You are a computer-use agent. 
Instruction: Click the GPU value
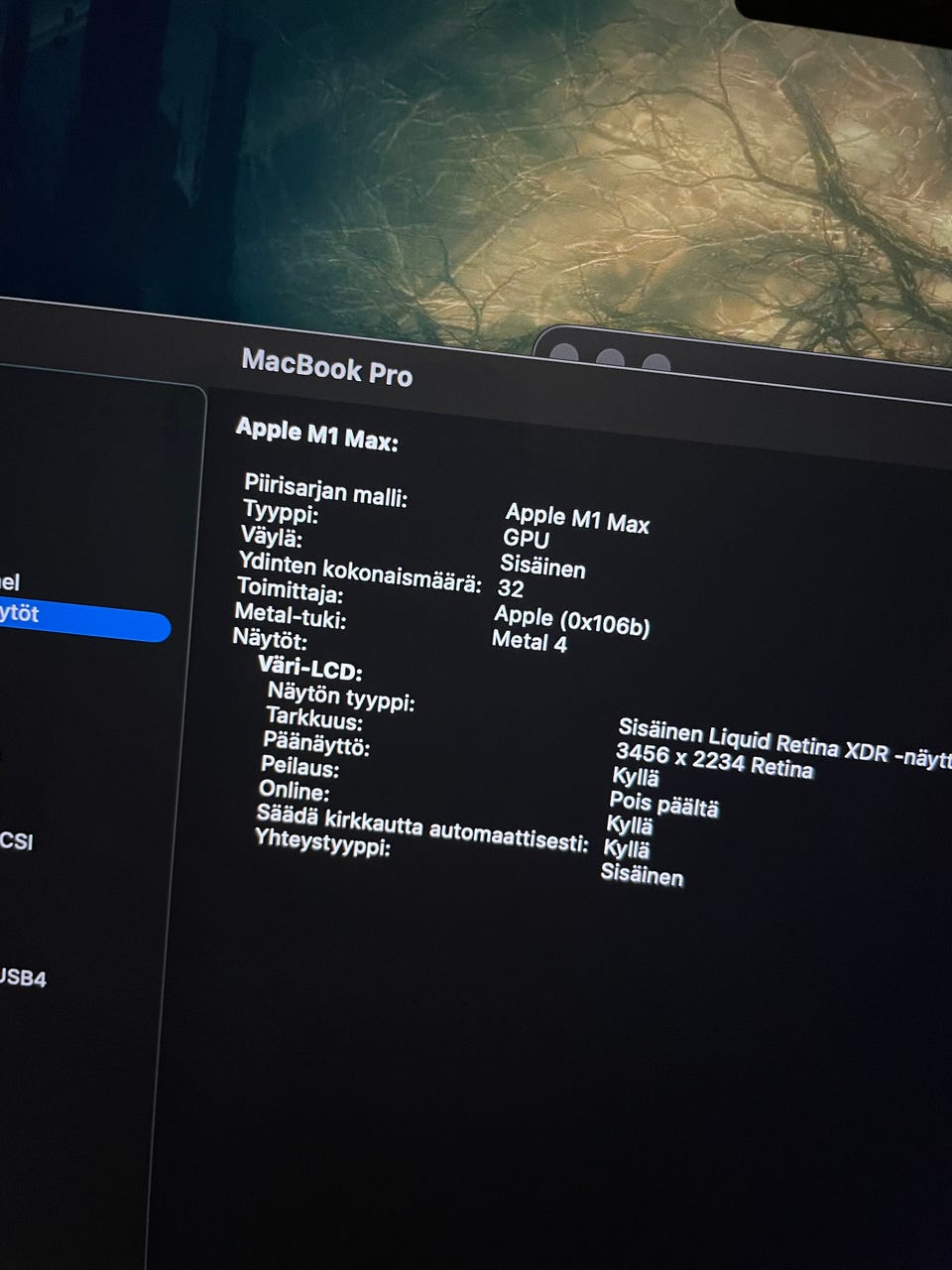526,539
